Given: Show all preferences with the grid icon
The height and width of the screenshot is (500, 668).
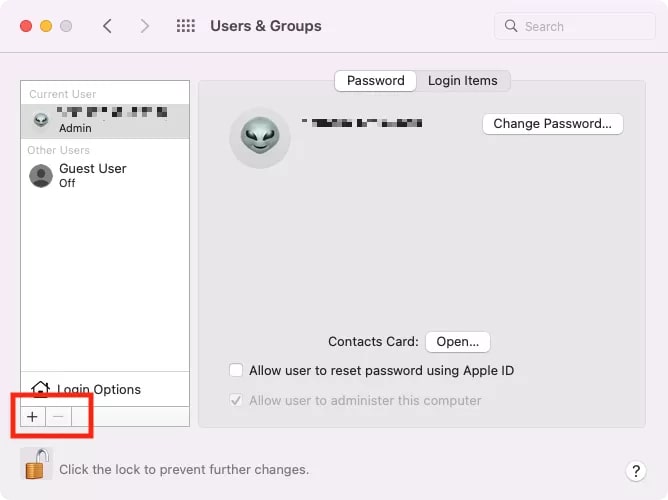Looking at the screenshot, I should pos(185,26).
